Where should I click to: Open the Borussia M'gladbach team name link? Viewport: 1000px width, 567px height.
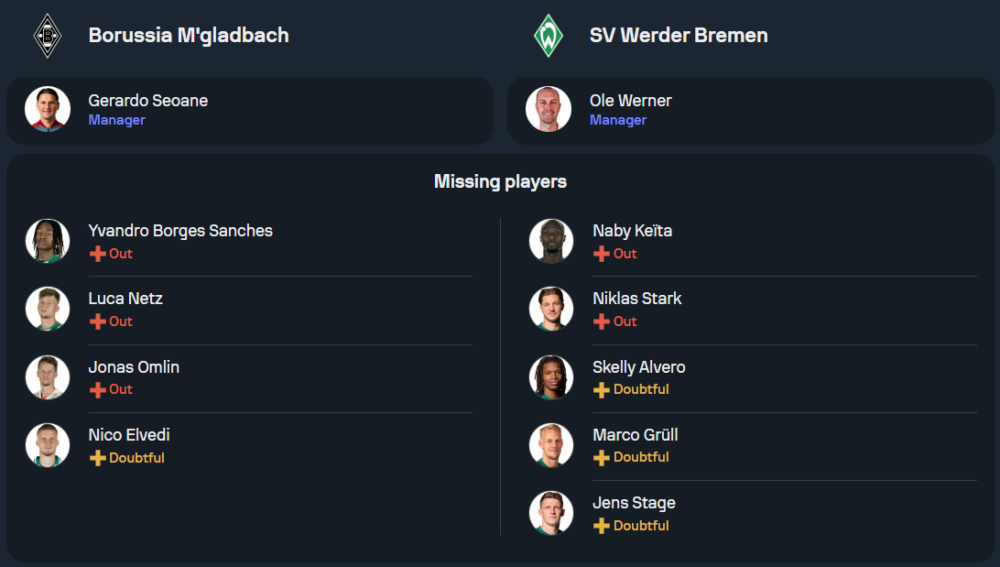[x=188, y=35]
